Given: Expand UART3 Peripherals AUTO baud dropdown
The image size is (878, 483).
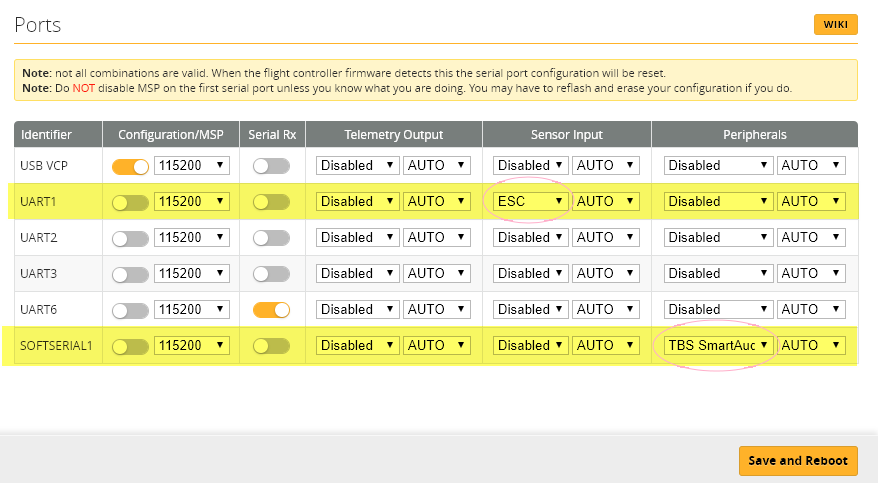Looking at the screenshot, I should (x=811, y=273).
